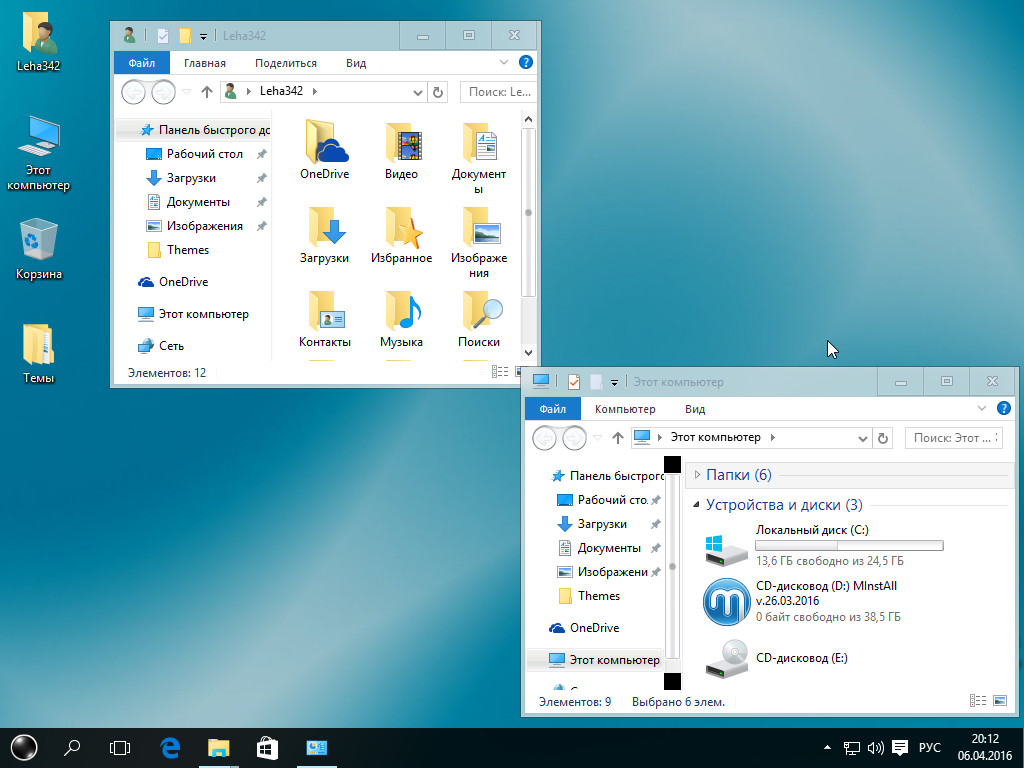Open the Поделиться ribbon tab

coord(285,63)
